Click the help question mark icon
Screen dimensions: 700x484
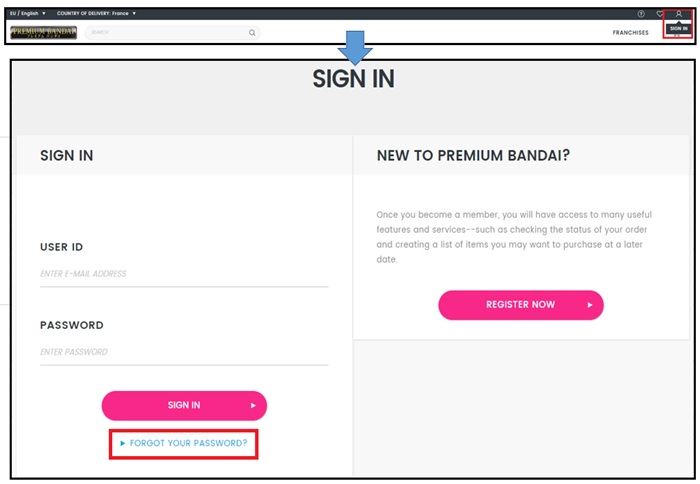pyautogui.click(x=641, y=14)
